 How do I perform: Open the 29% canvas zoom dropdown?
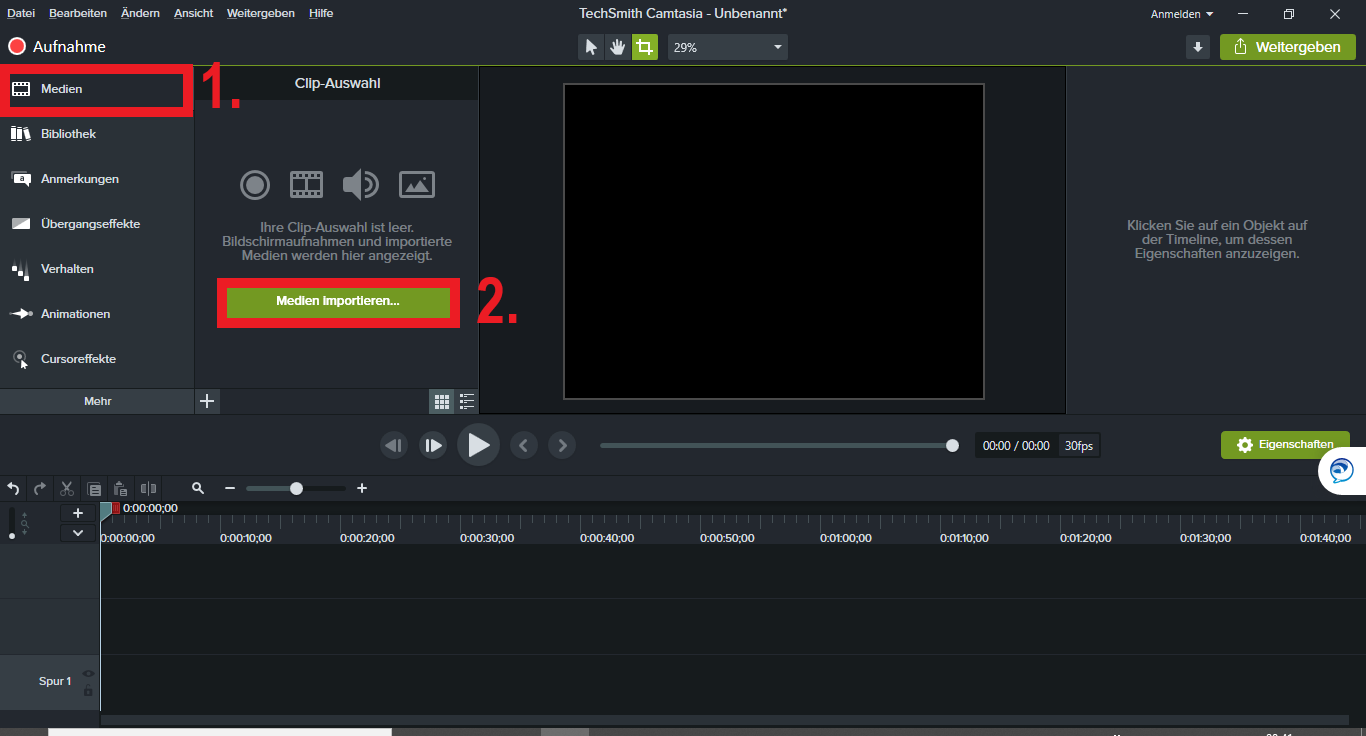728,47
